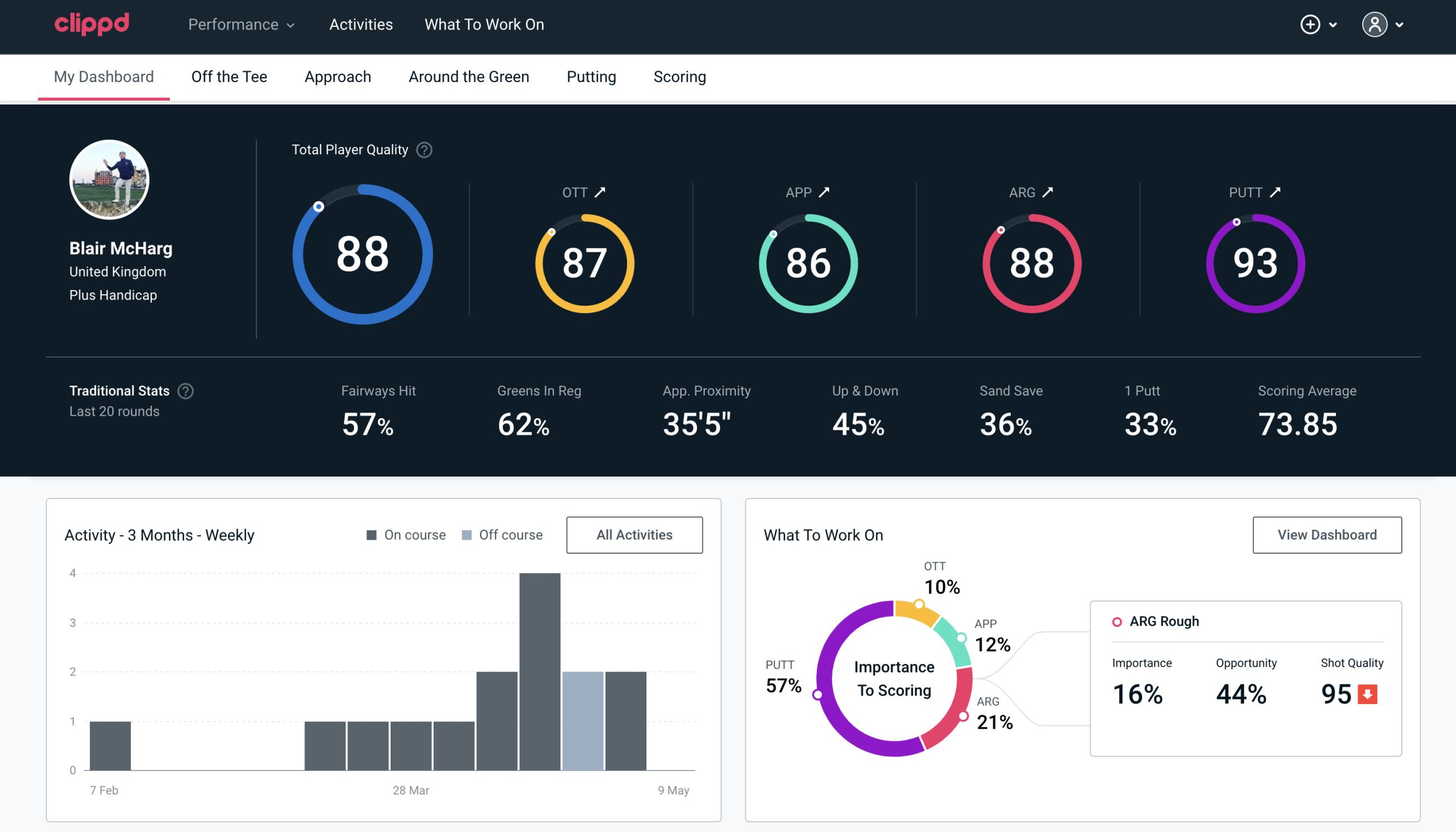Select the Putting tab
Screen dimensions: 1456x832
[x=590, y=77]
